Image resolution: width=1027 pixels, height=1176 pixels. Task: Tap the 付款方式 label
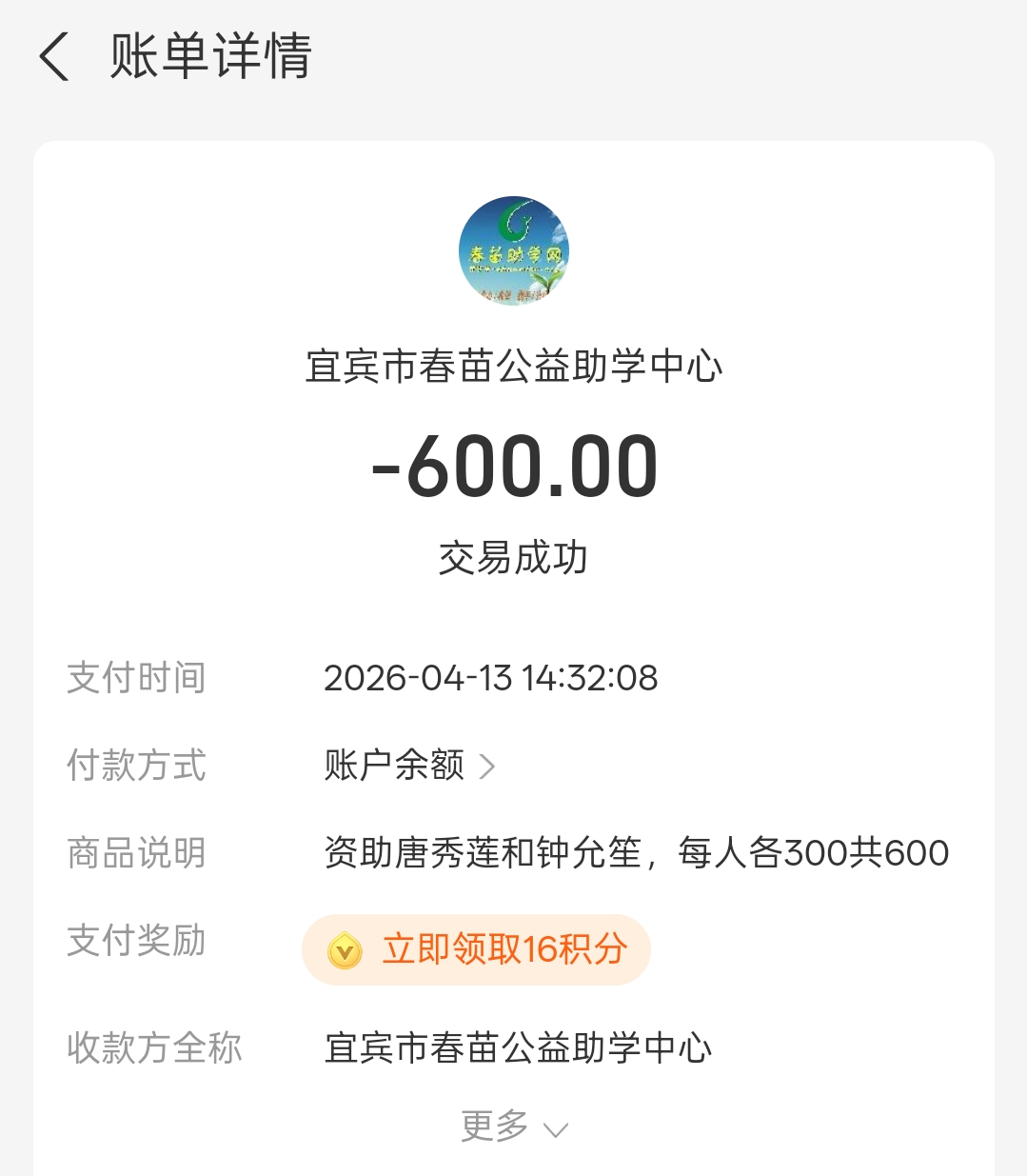(x=136, y=765)
